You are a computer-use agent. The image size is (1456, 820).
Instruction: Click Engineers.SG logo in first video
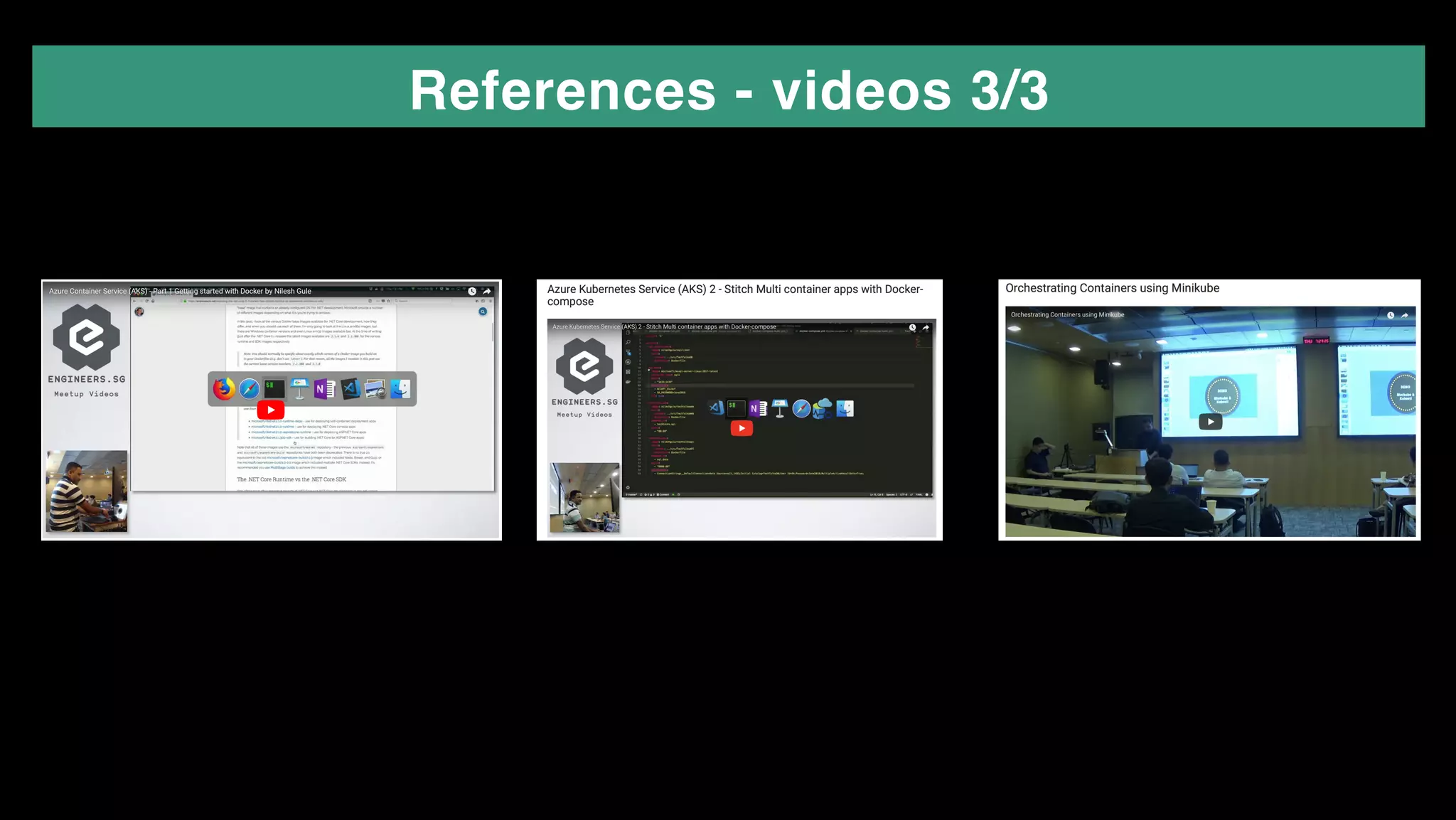coord(87,338)
